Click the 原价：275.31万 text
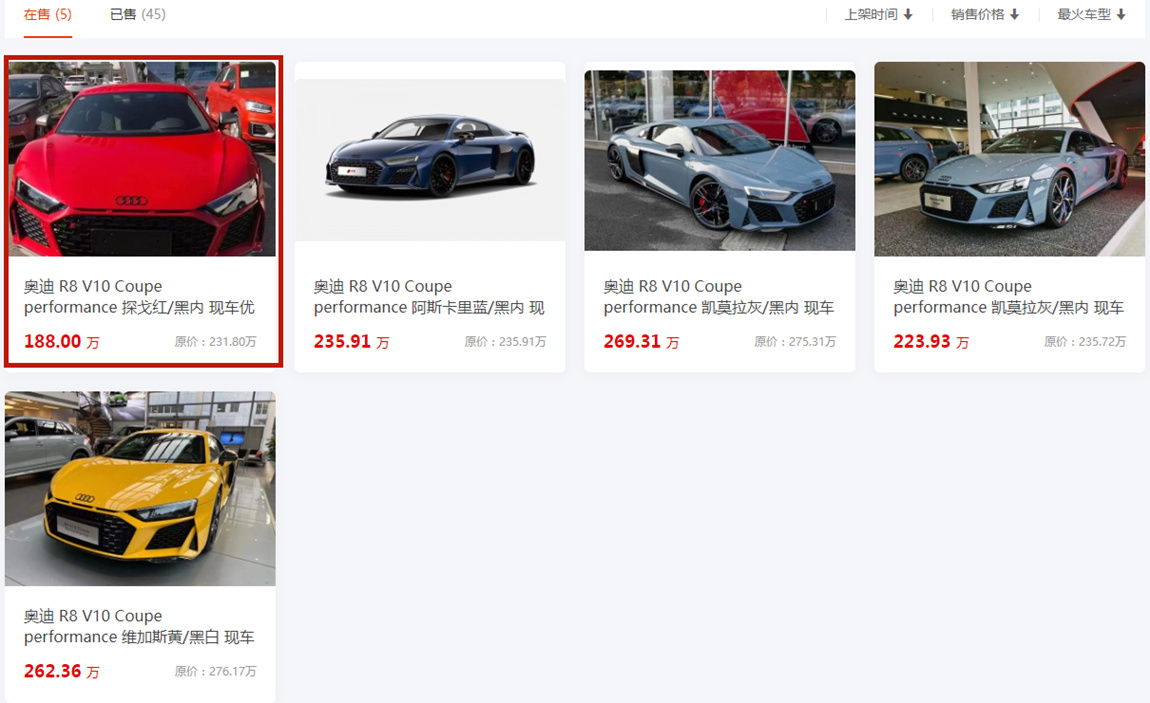 [795, 342]
